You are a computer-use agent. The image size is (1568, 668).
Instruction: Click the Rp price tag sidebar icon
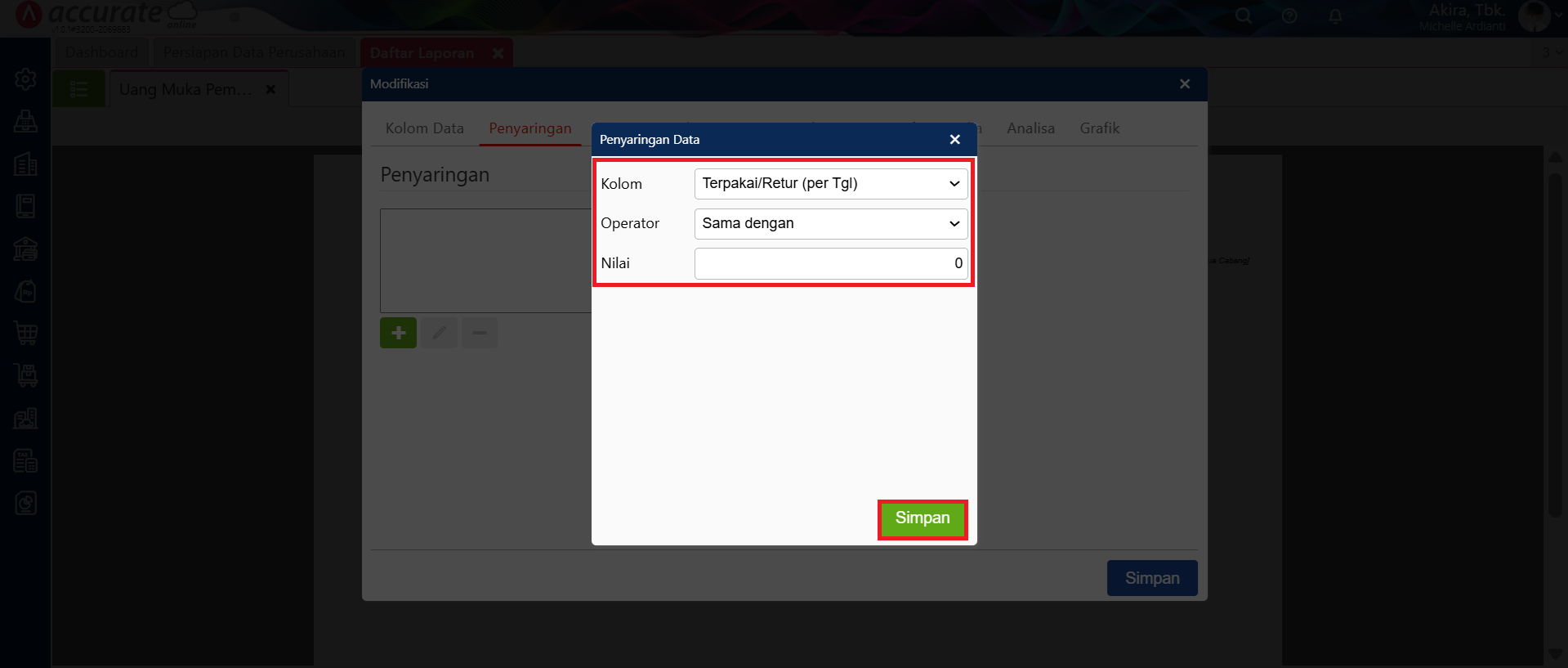pyautogui.click(x=25, y=292)
